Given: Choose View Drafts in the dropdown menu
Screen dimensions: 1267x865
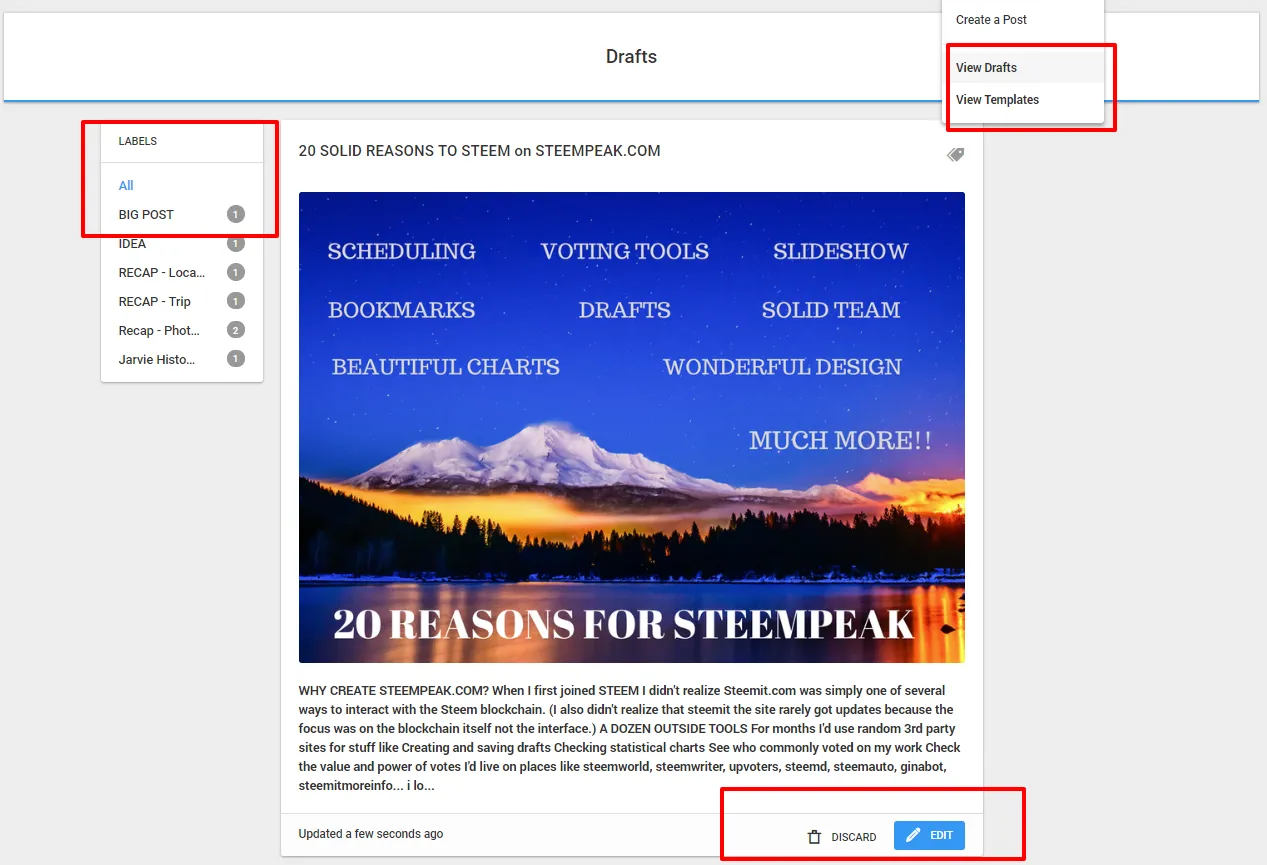Looking at the screenshot, I should [x=1023, y=68].
